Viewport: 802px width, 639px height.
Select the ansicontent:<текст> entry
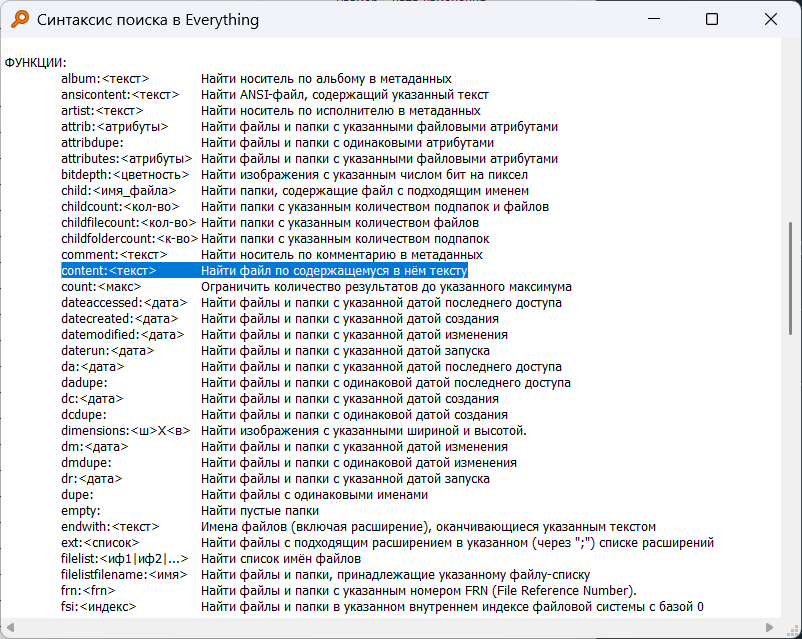[x=120, y=95]
